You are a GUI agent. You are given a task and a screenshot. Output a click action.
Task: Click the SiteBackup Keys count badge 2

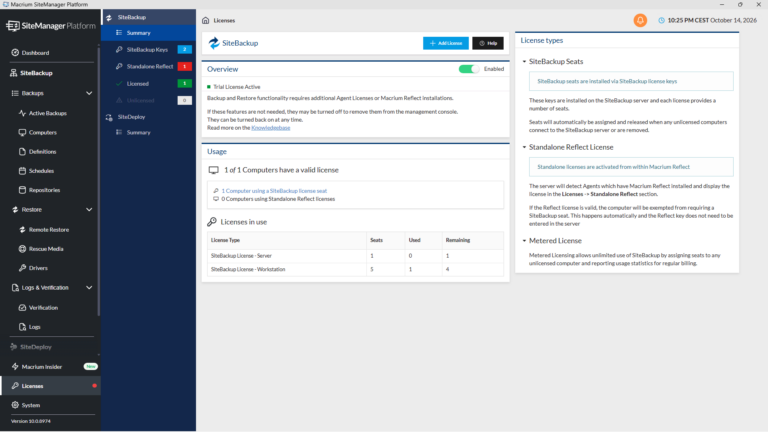[x=185, y=49]
